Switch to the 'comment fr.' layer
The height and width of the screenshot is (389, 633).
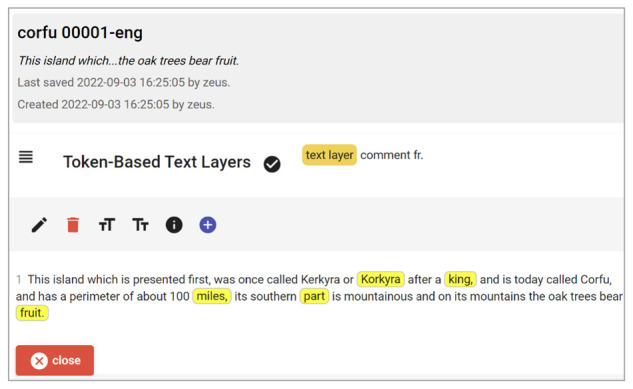point(392,155)
